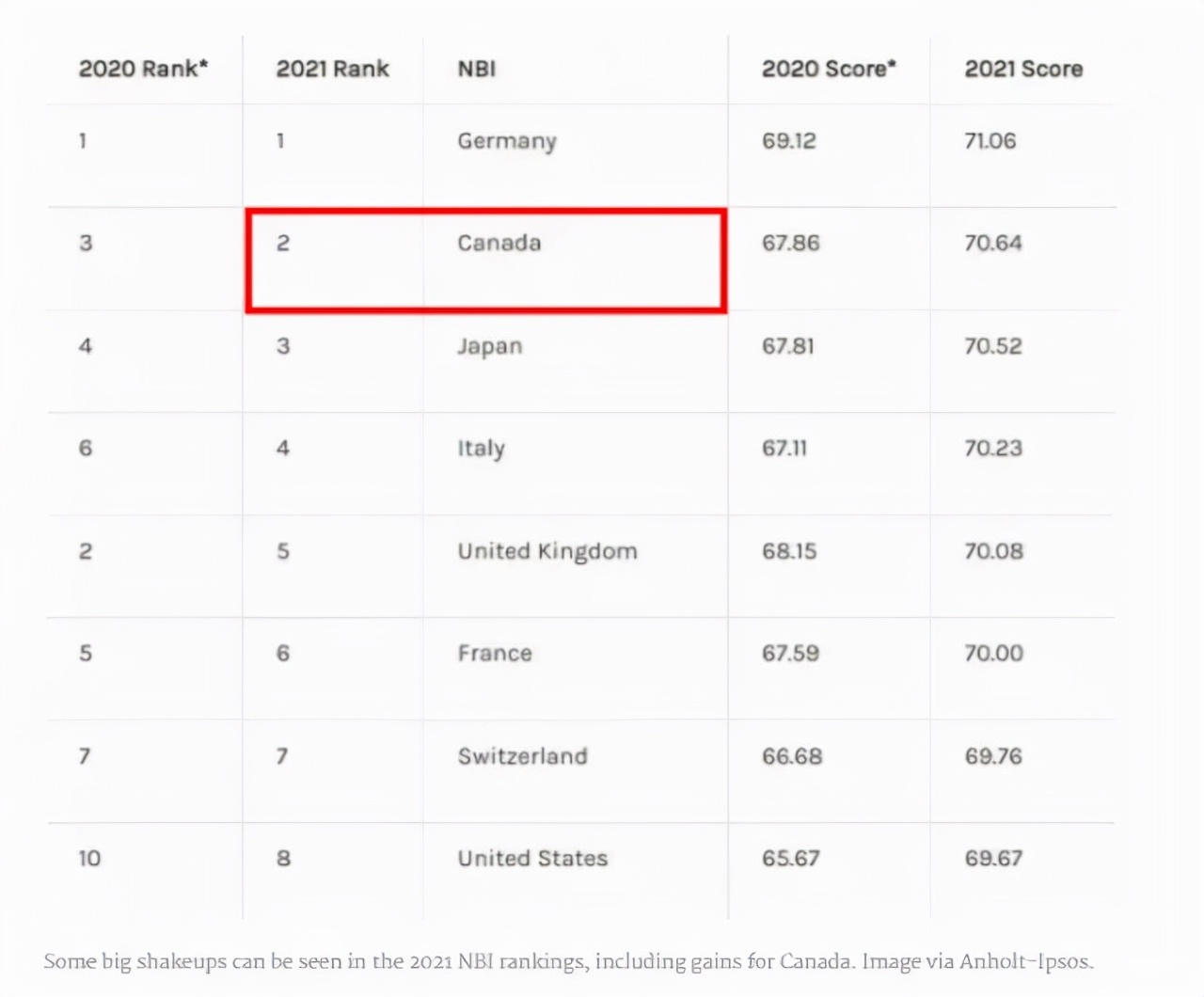The image size is (1204, 997).
Task: Click the 2021 Rank column header
Action: pos(332,69)
